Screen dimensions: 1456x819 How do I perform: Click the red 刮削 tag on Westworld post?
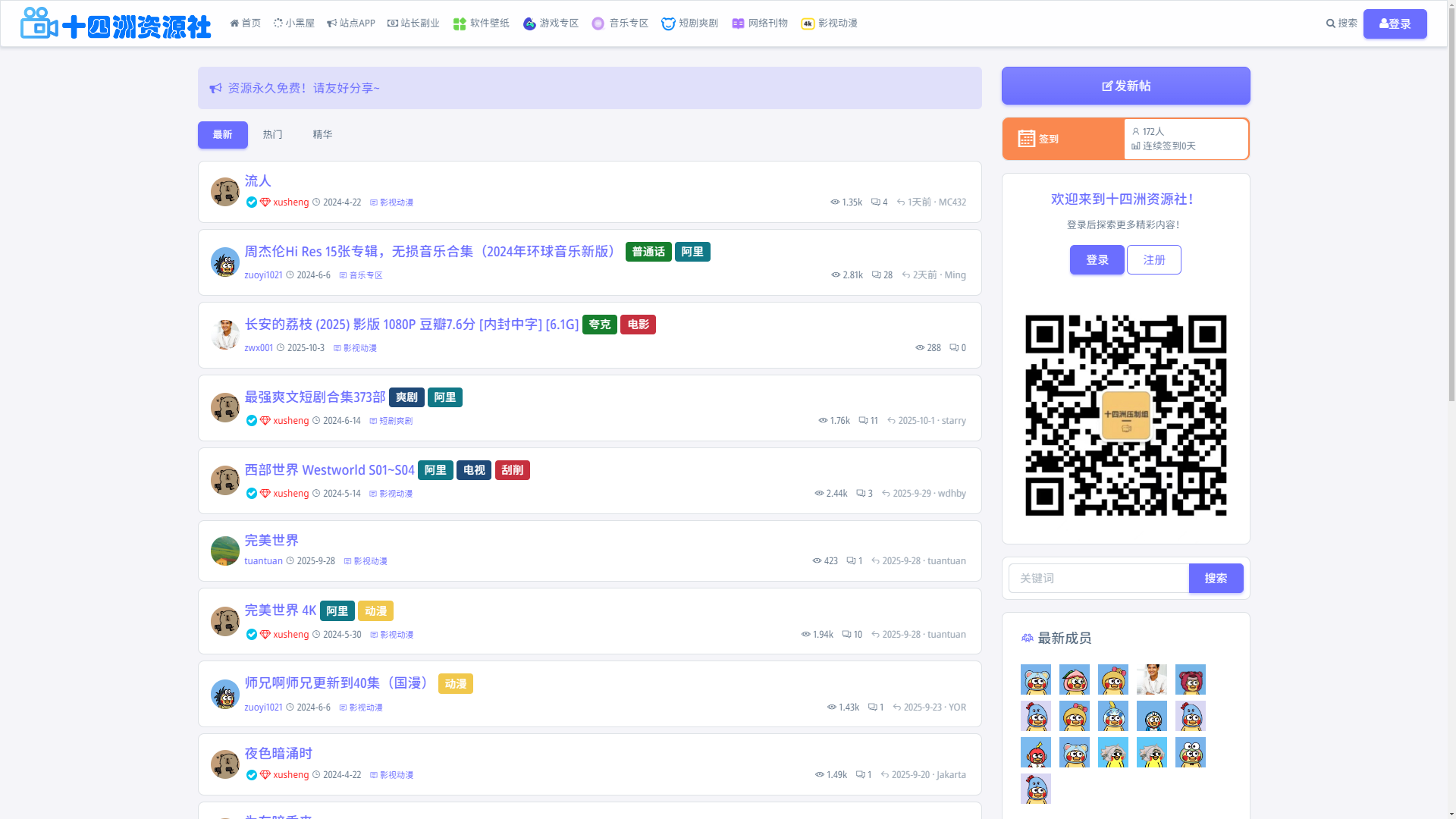click(512, 470)
